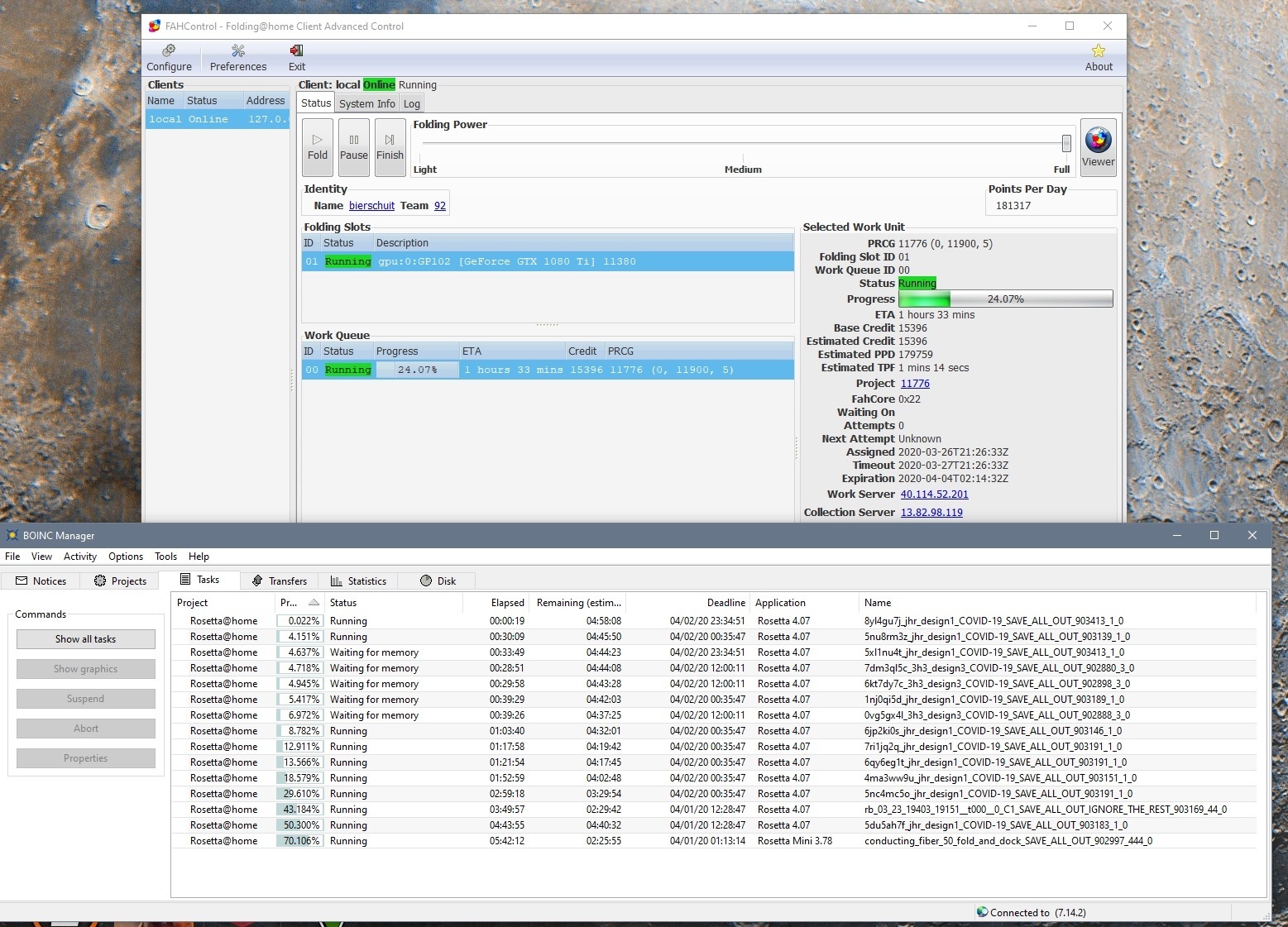Click the ETA column header in Work Queue
The height and width of the screenshot is (927, 1288).
(x=513, y=351)
